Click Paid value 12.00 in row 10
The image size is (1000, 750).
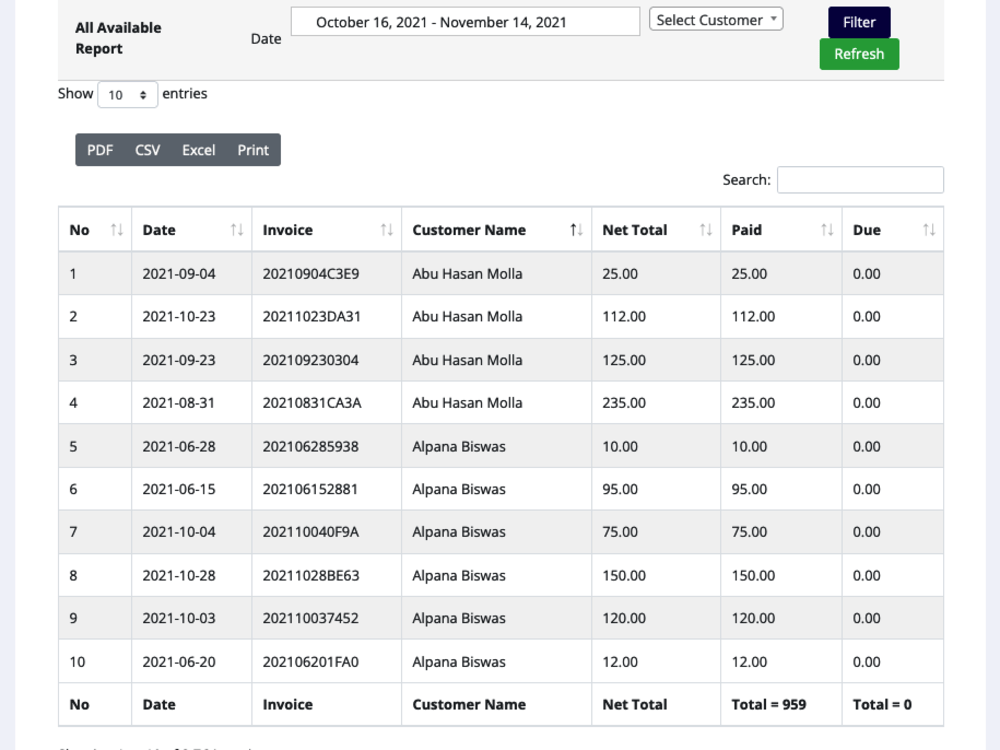pyautogui.click(x=749, y=662)
